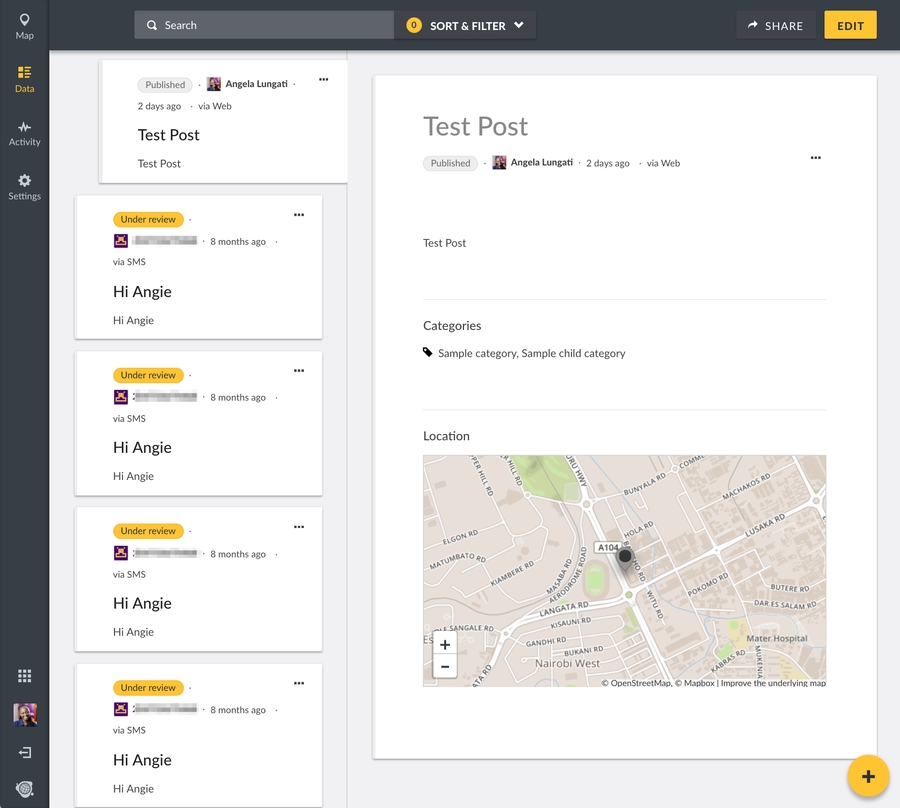The width and height of the screenshot is (900, 808).
Task: Click the logout icon in sidebar
Action: [x=24, y=752]
